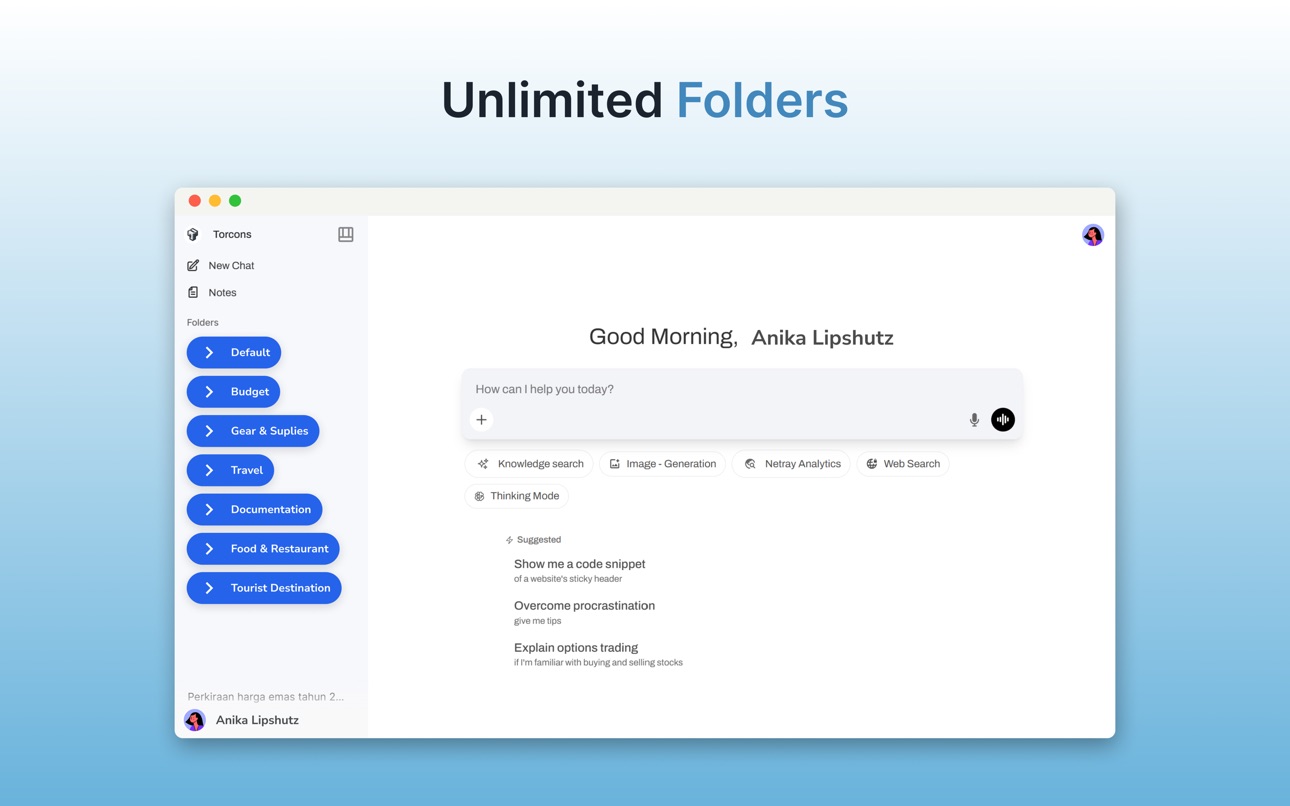Click the Image - Generation picture icon
This screenshot has height=806, width=1290.
615,464
